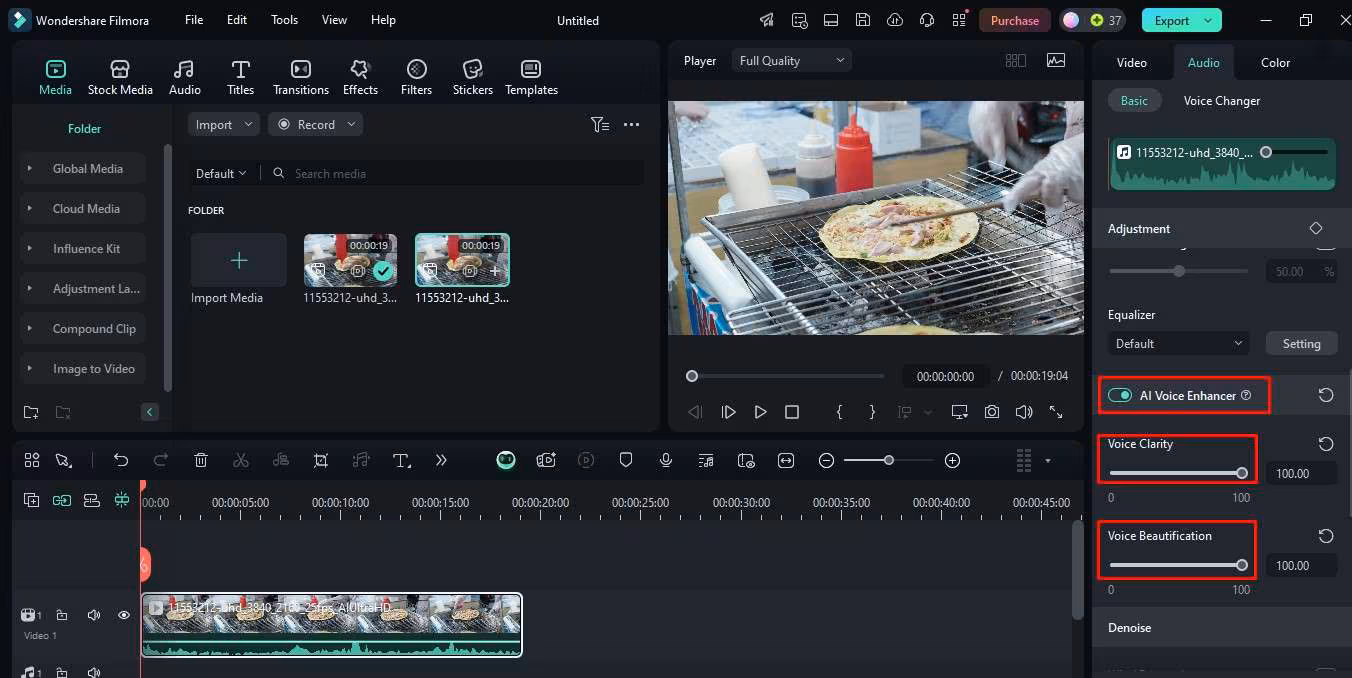Click the Equalizer Setting button
Viewport: 1352px width, 678px height.
point(1301,344)
